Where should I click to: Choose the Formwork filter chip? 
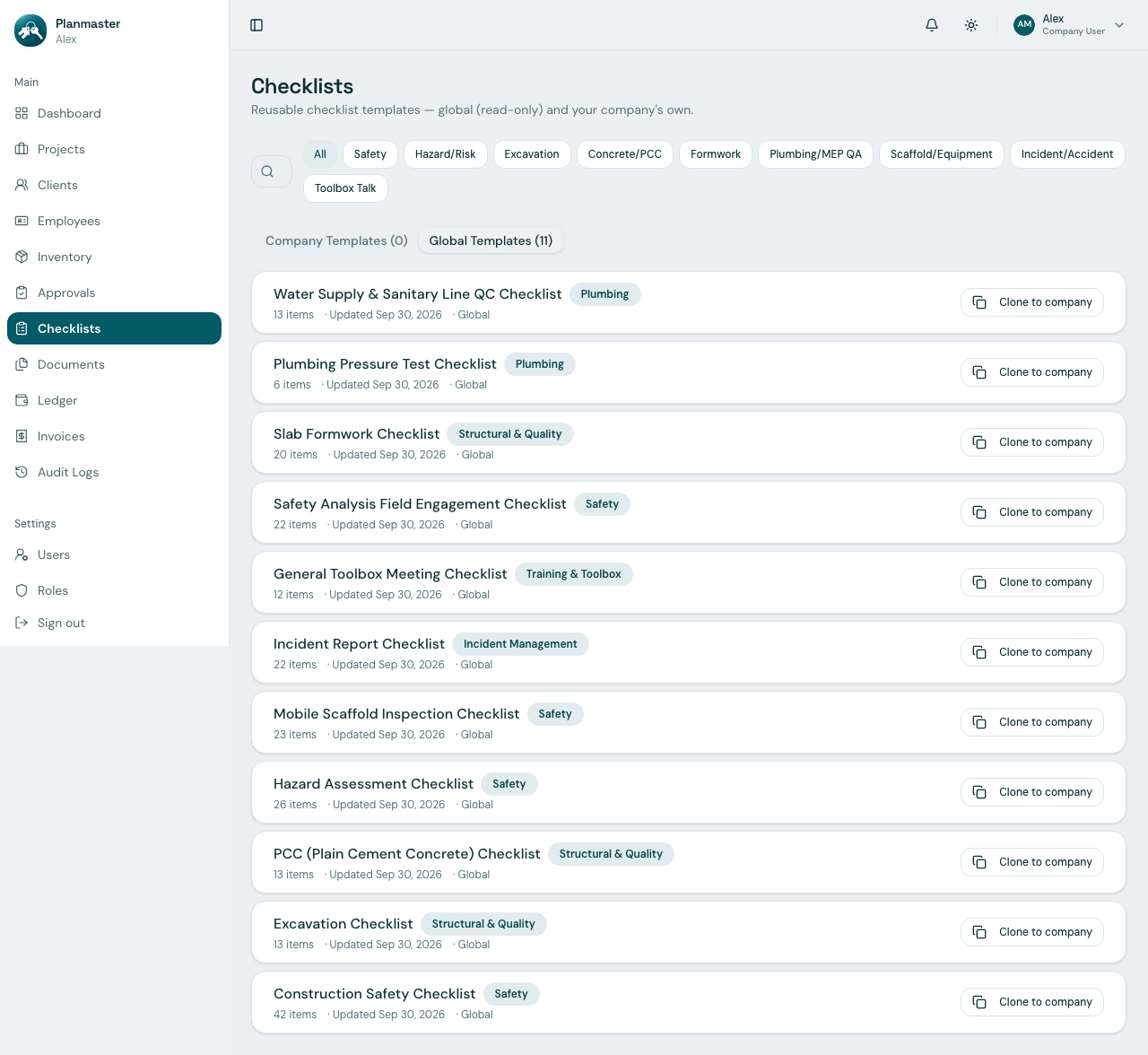716,154
